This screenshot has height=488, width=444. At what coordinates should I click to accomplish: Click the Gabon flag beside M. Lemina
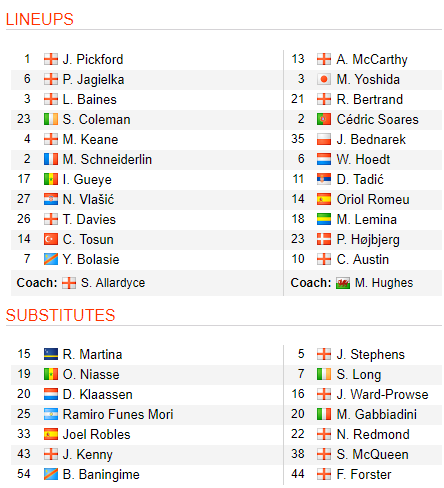coord(324,219)
